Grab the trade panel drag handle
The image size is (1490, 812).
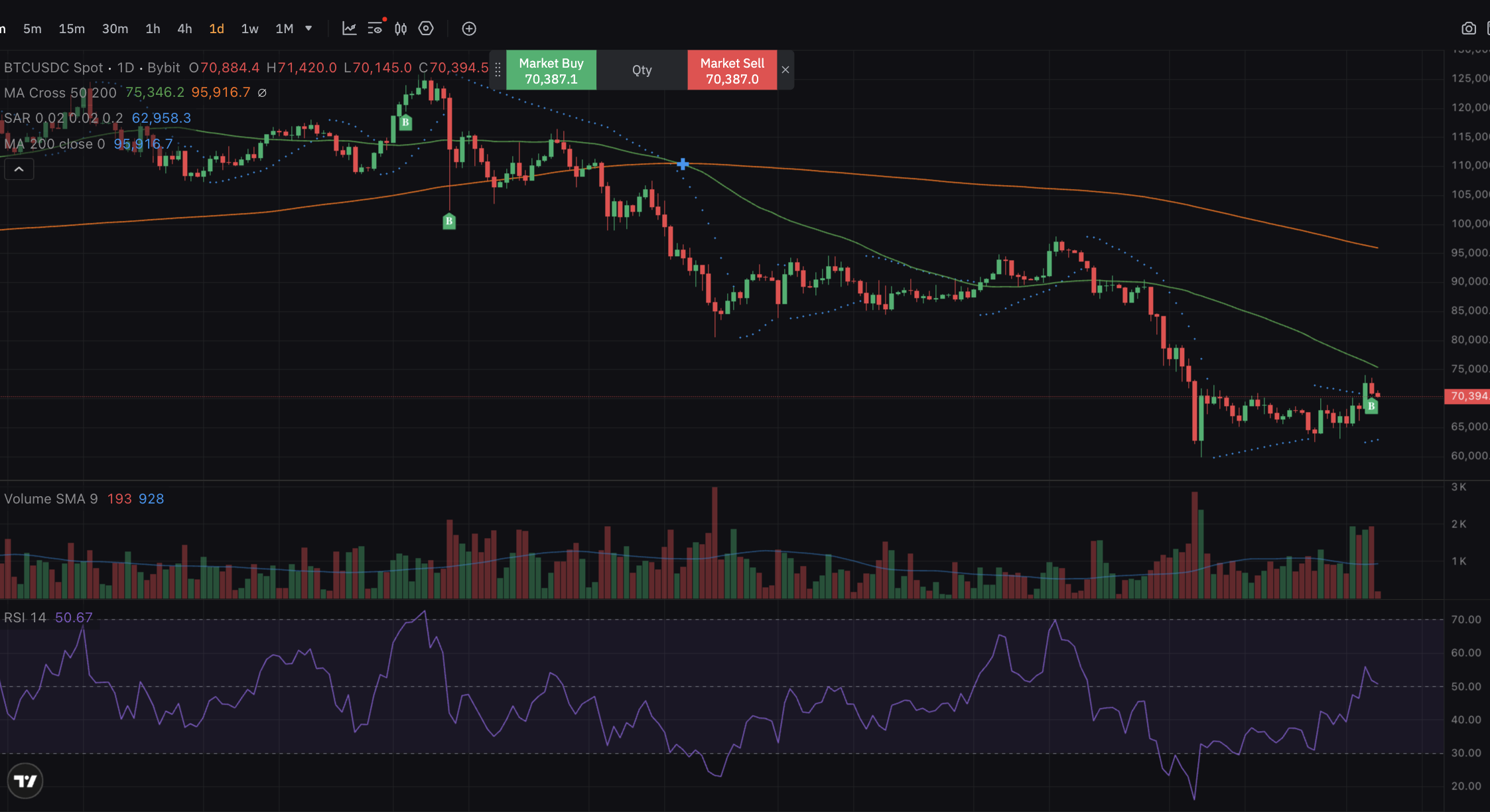(x=498, y=70)
